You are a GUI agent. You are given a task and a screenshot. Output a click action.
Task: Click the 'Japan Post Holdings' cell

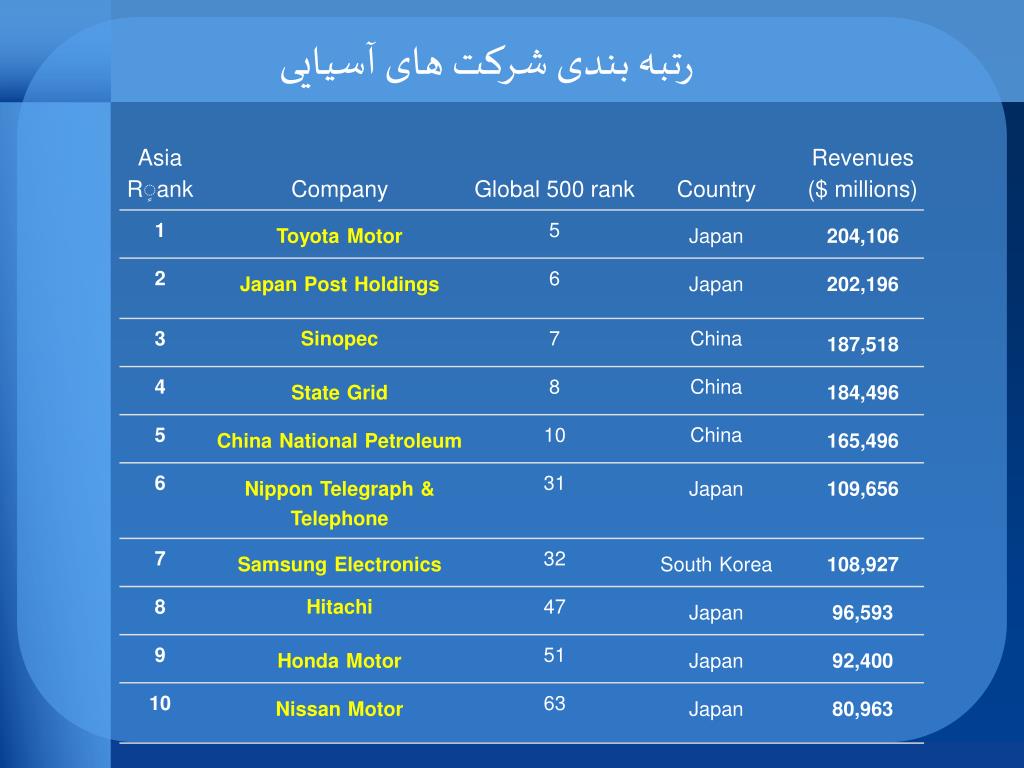[x=339, y=284]
